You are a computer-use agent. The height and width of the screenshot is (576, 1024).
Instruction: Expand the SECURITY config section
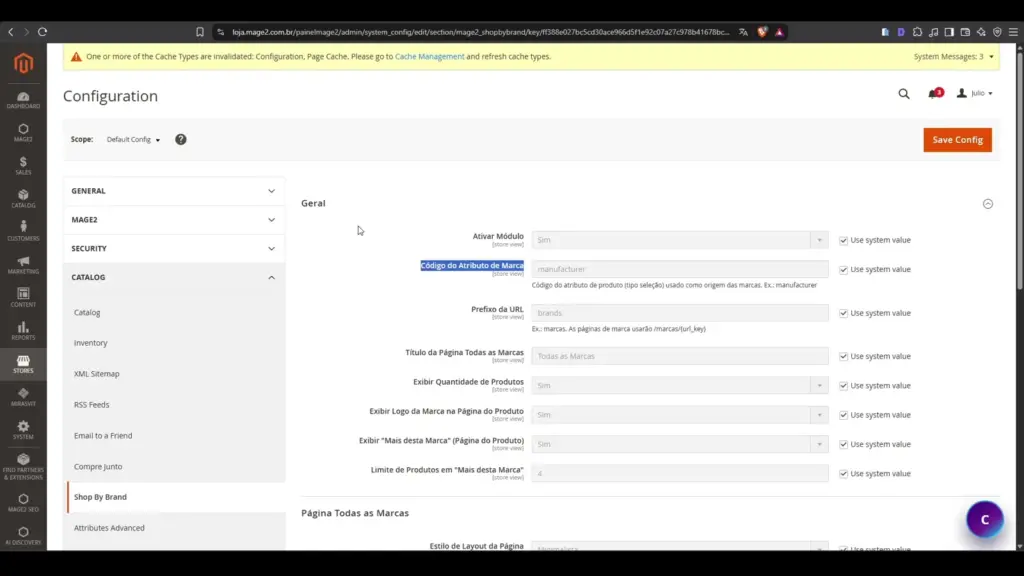point(174,248)
